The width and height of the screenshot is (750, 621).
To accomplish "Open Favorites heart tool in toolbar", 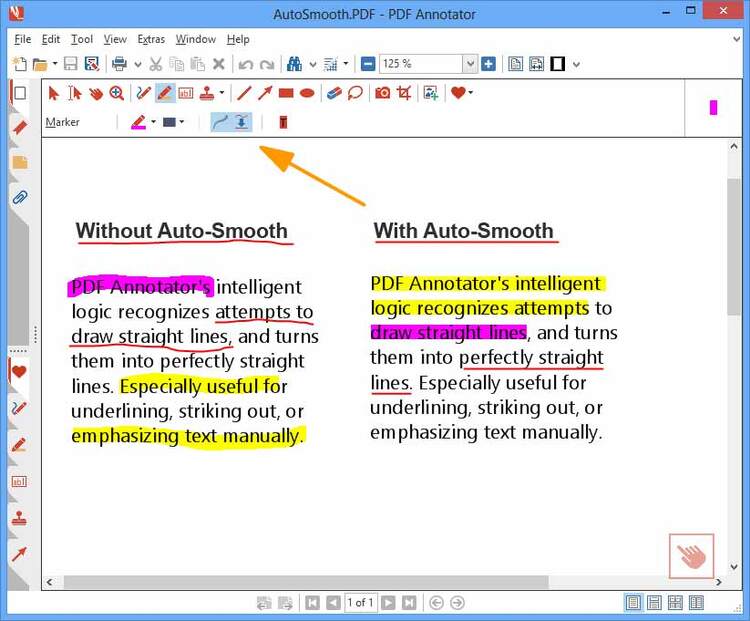I will 458,92.
